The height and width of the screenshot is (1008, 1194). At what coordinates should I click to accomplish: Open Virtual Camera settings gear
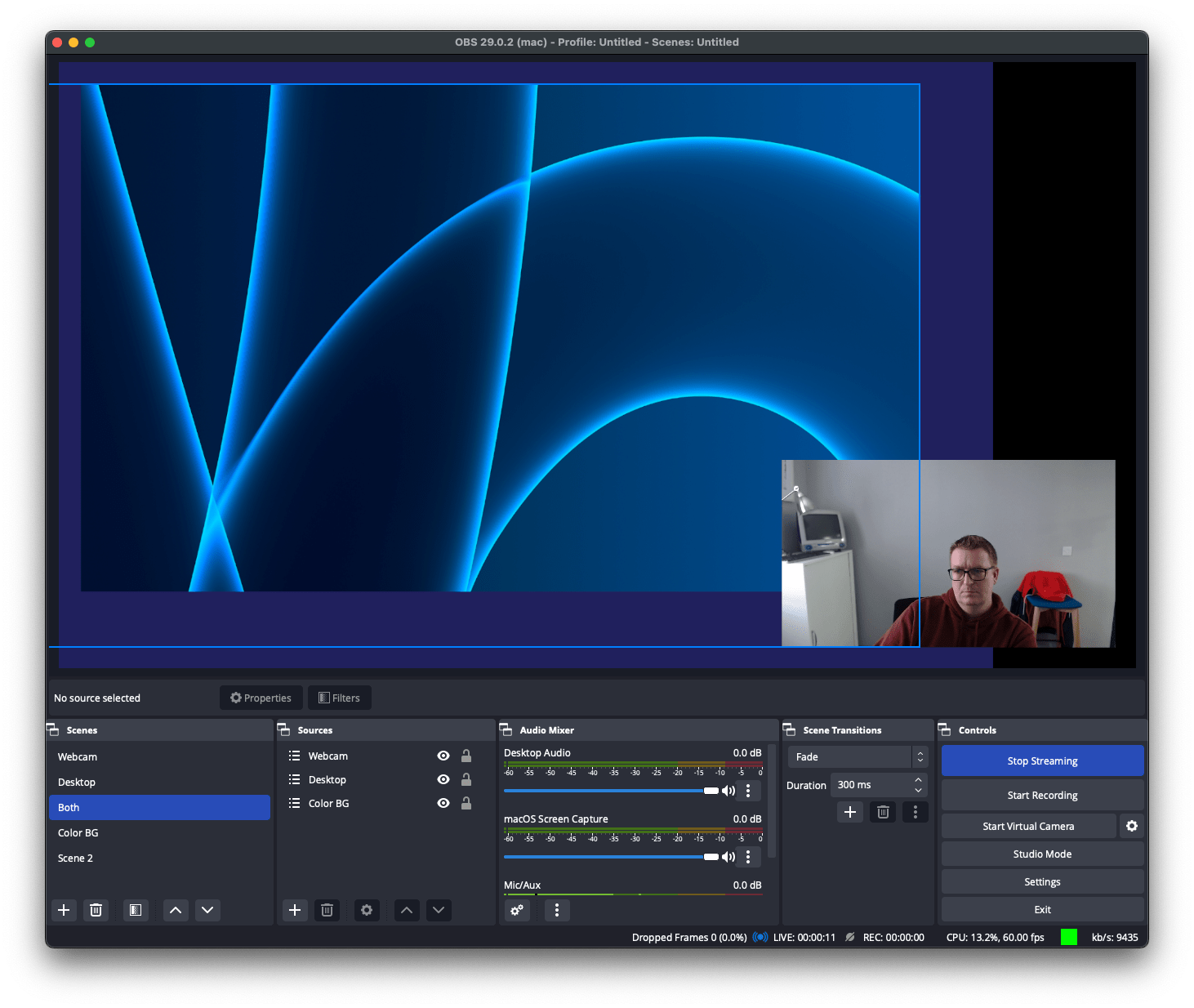(1132, 826)
